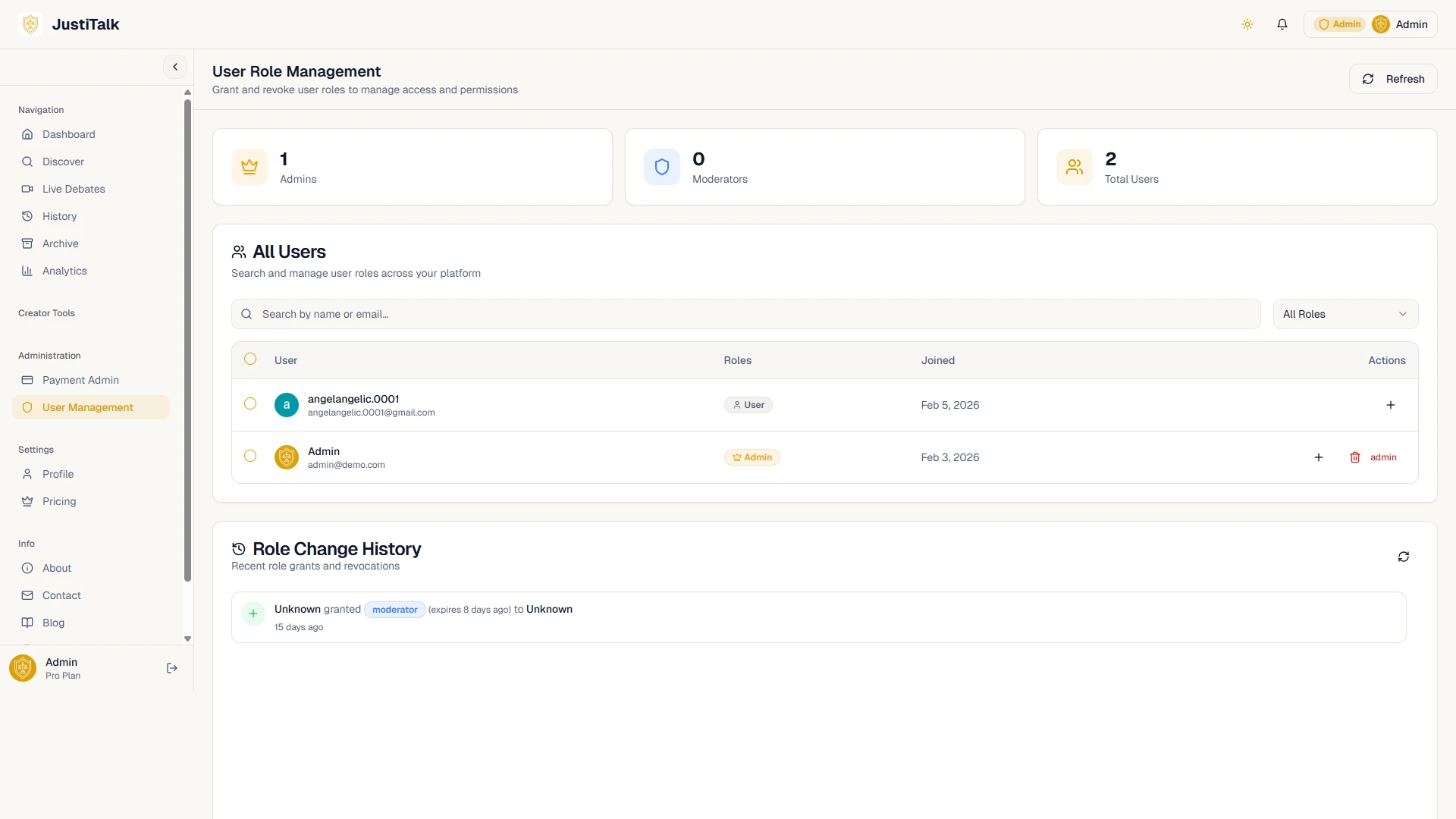Click the sidebar scrollbar up arrow
The height and width of the screenshot is (819, 1456).
pos(187,93)
